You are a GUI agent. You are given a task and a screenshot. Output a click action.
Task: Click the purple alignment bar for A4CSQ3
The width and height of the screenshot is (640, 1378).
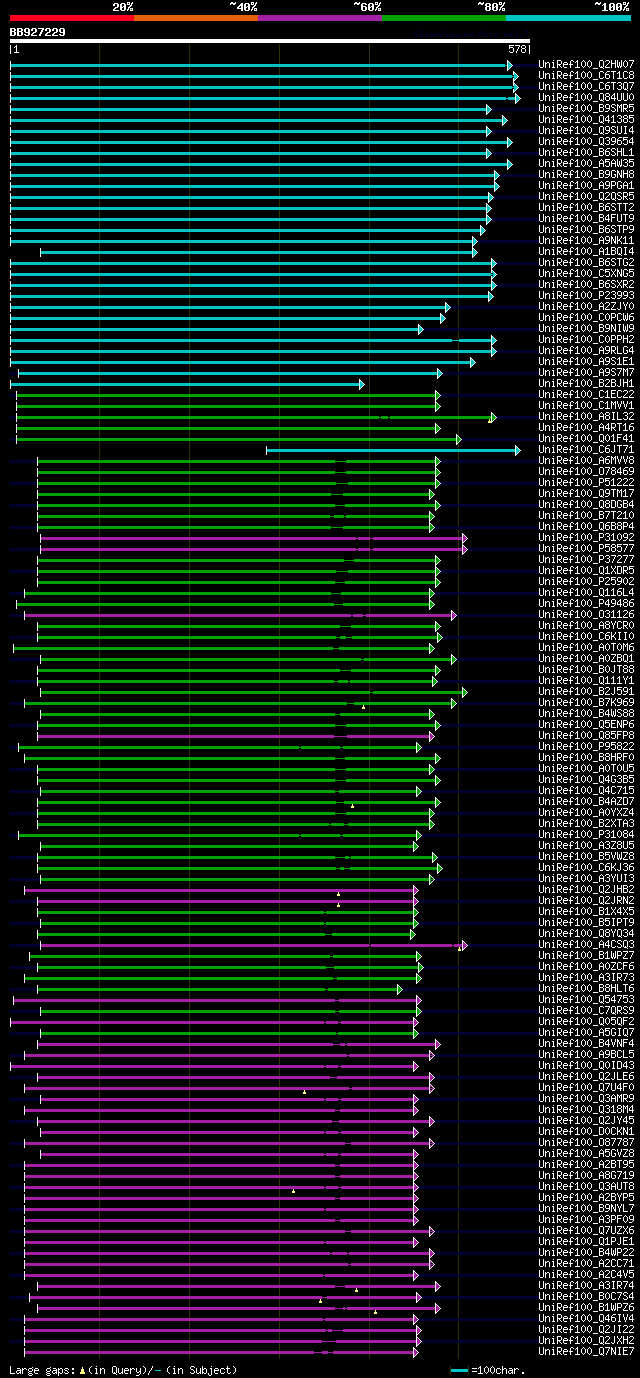pos(254,945)
